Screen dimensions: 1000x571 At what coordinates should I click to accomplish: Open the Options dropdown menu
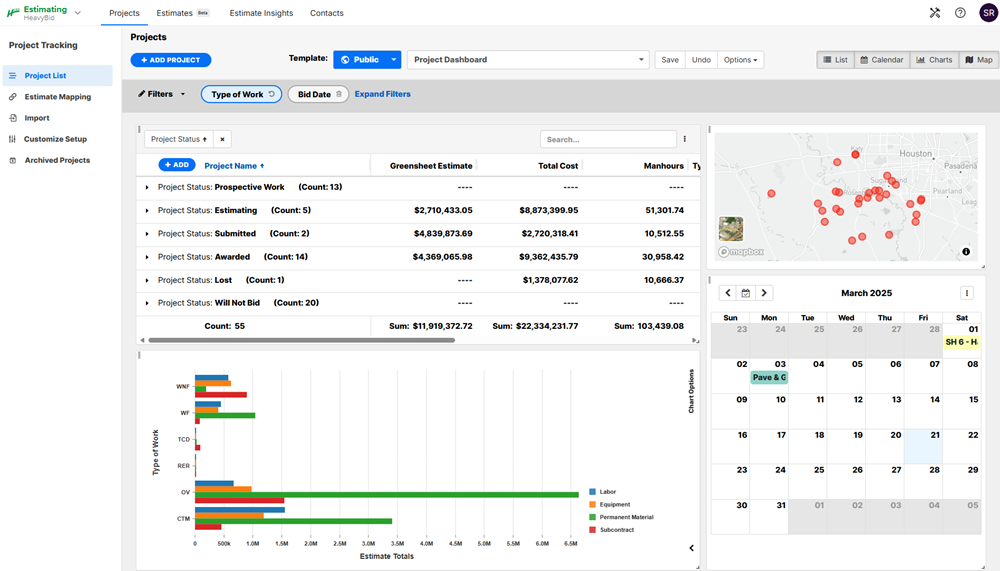pos(741,60)
